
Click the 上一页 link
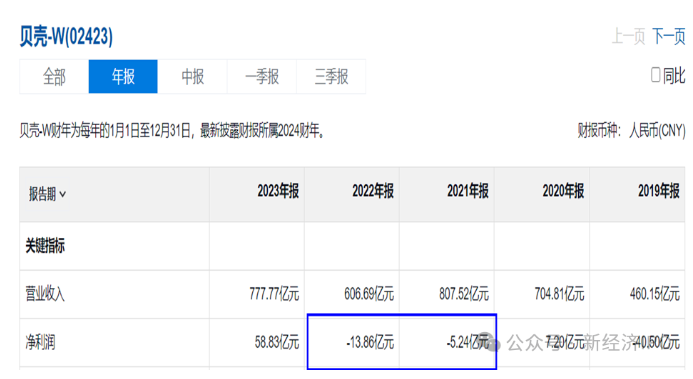(628, 36)
